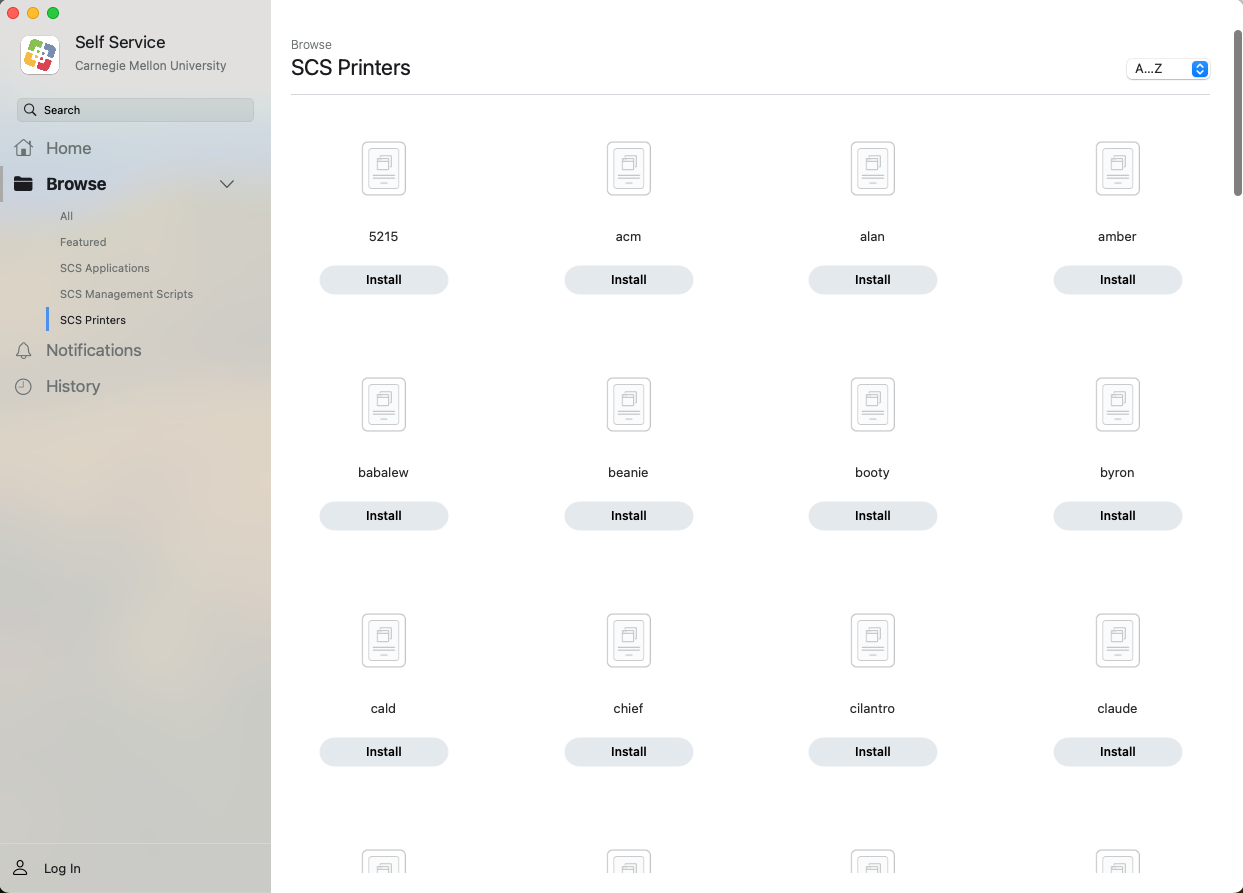
Task: Click the babalew printer document icon
Action: click(384, 404)
